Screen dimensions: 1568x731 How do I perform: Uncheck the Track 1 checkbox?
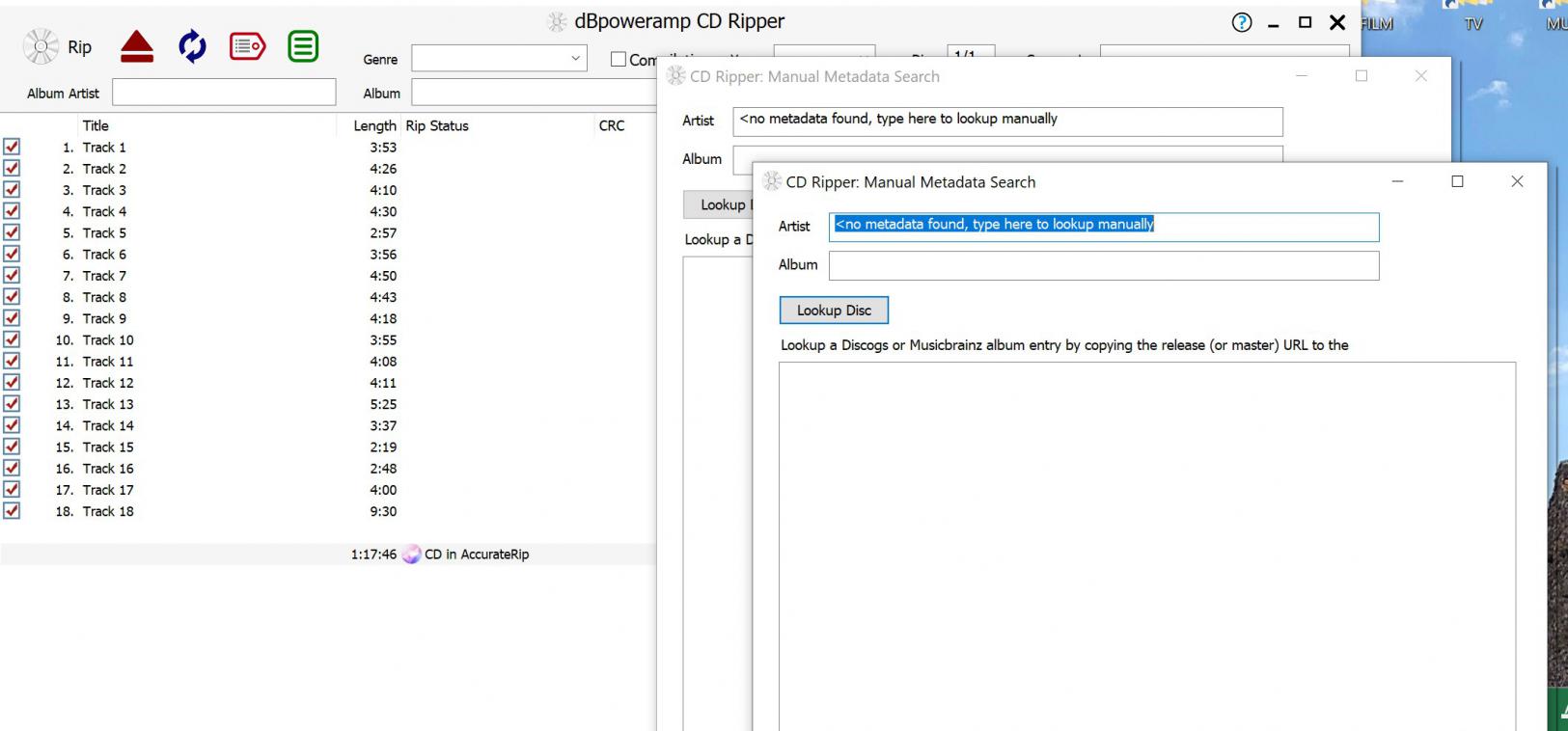[x=12, y=147]
